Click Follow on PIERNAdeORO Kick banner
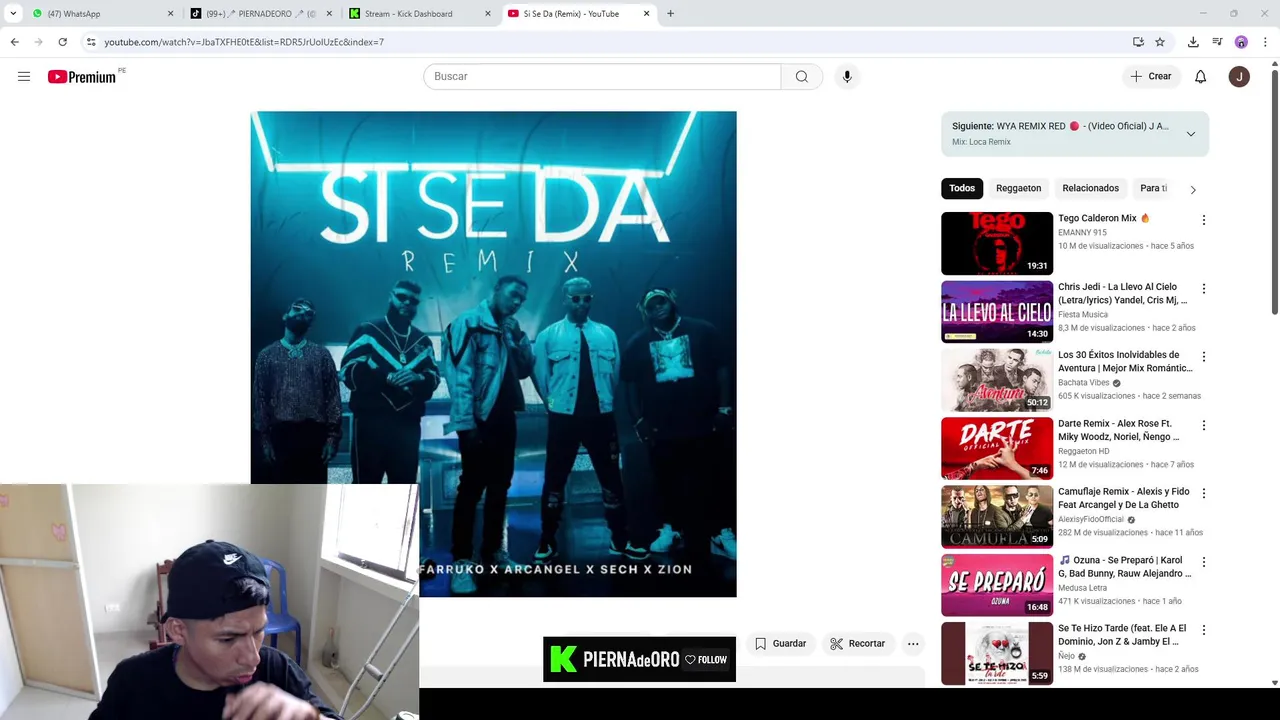1280x720 pixels. click(706, 660)
